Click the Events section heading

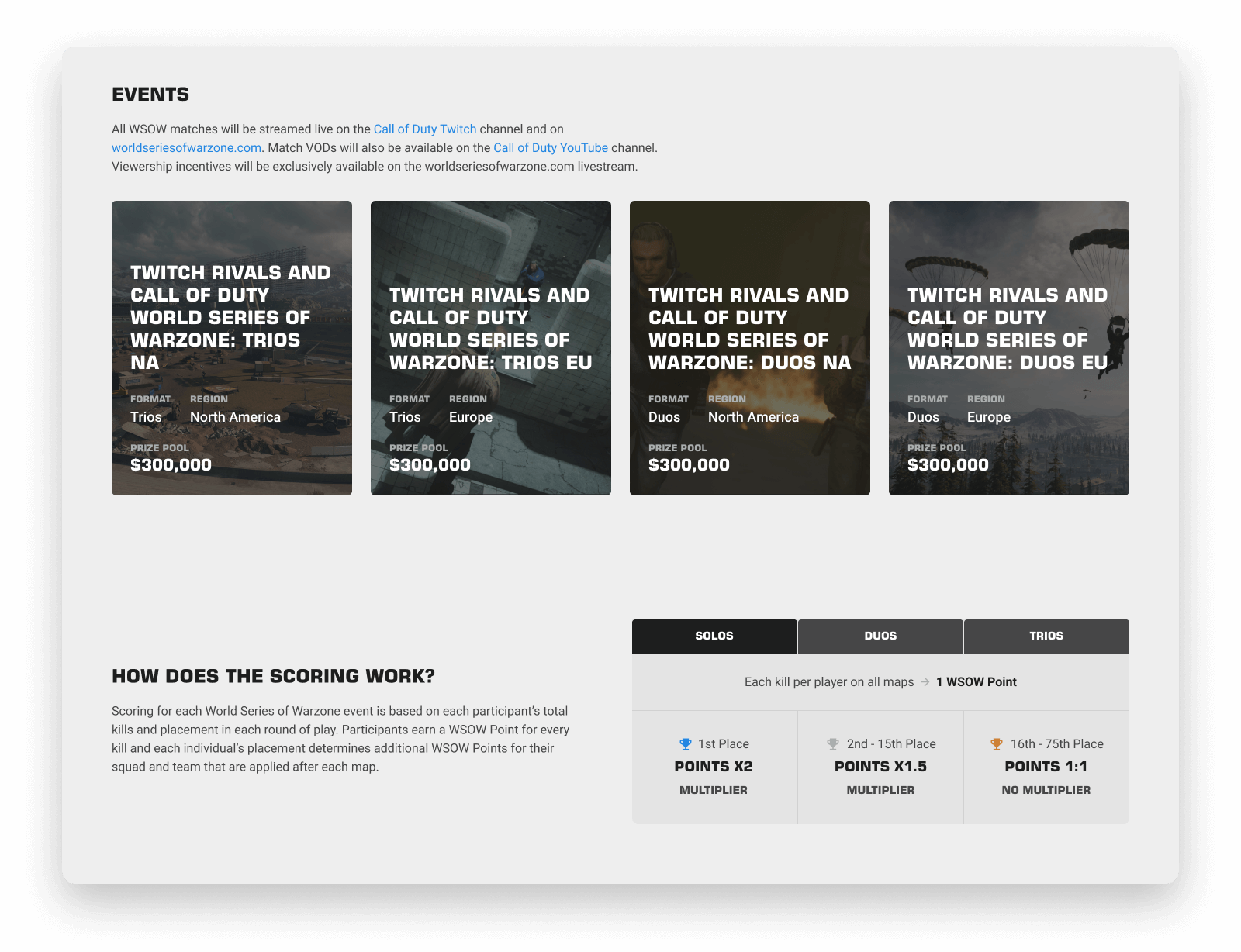[150, 95]
